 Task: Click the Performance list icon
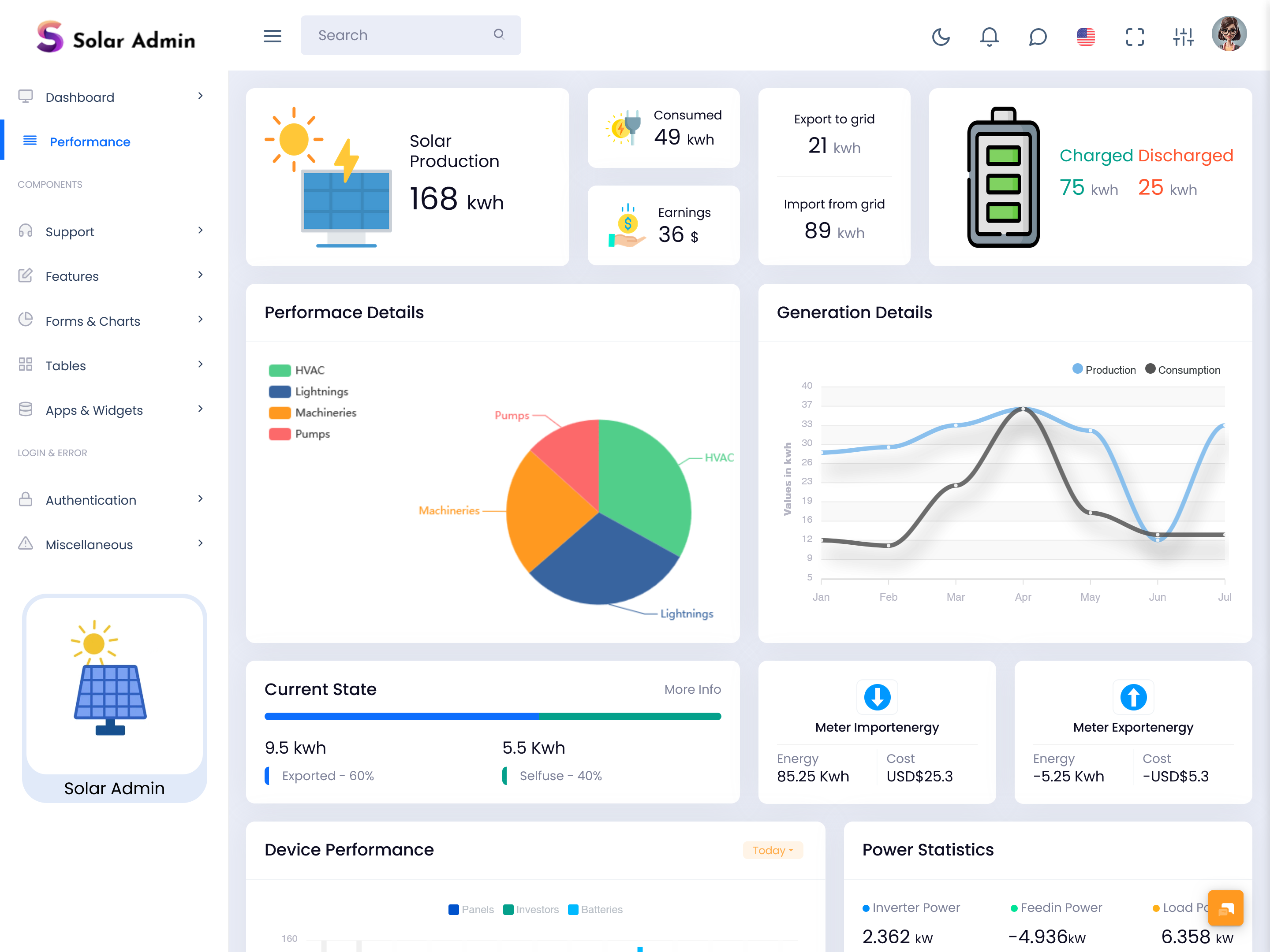pyautogui.click(x=30, y=141)
